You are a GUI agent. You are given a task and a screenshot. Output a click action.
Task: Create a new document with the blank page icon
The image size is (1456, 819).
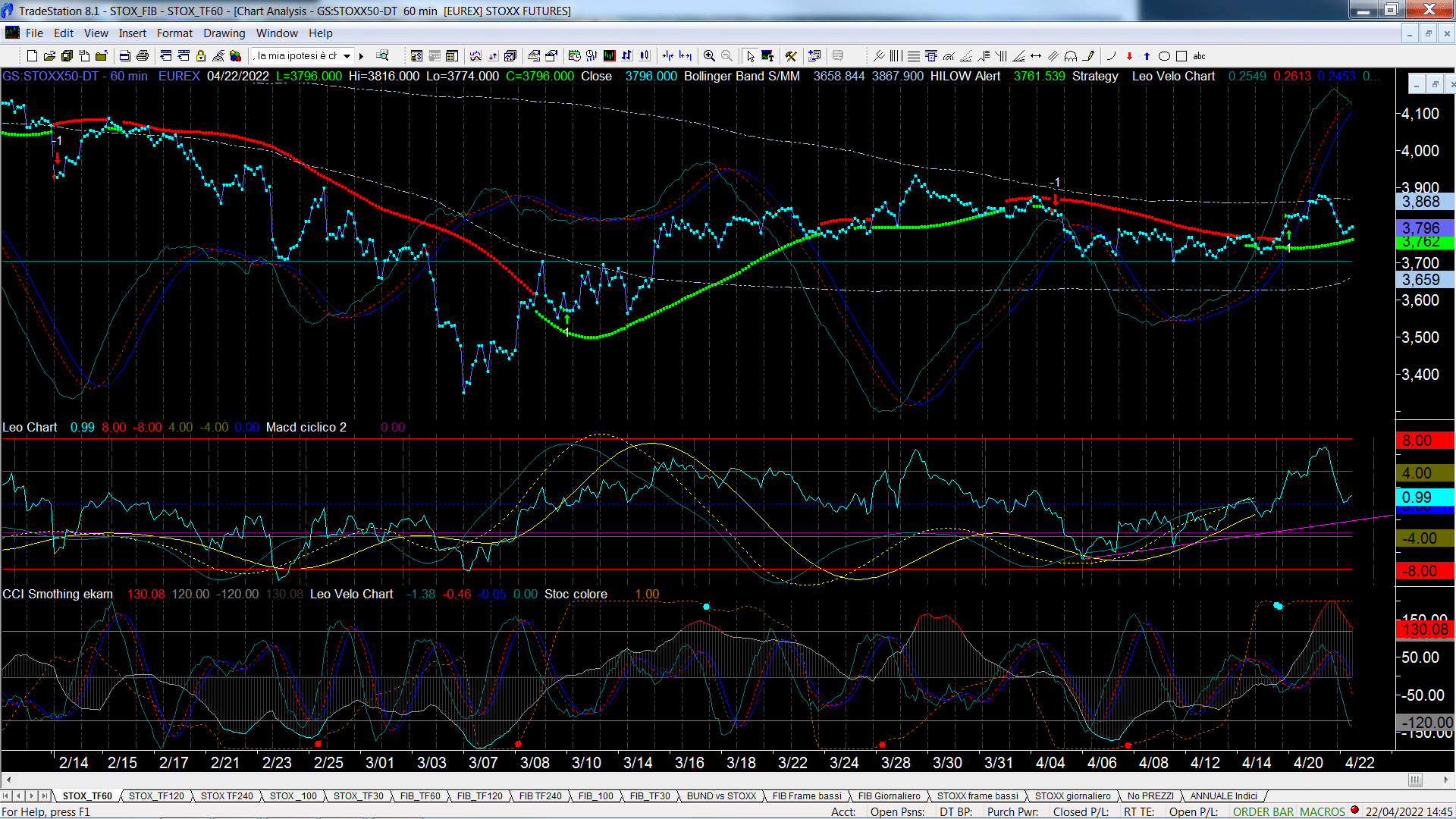[32, 55]
